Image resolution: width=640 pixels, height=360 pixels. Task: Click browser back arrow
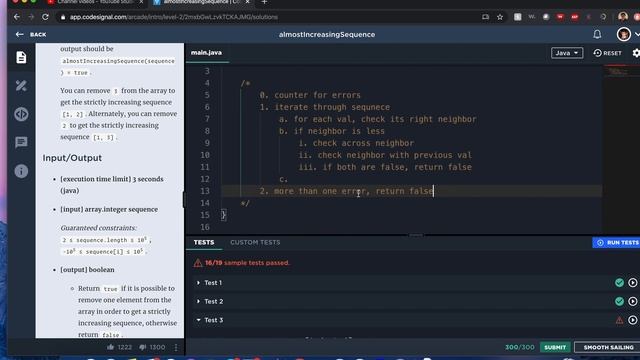[16, 17]
